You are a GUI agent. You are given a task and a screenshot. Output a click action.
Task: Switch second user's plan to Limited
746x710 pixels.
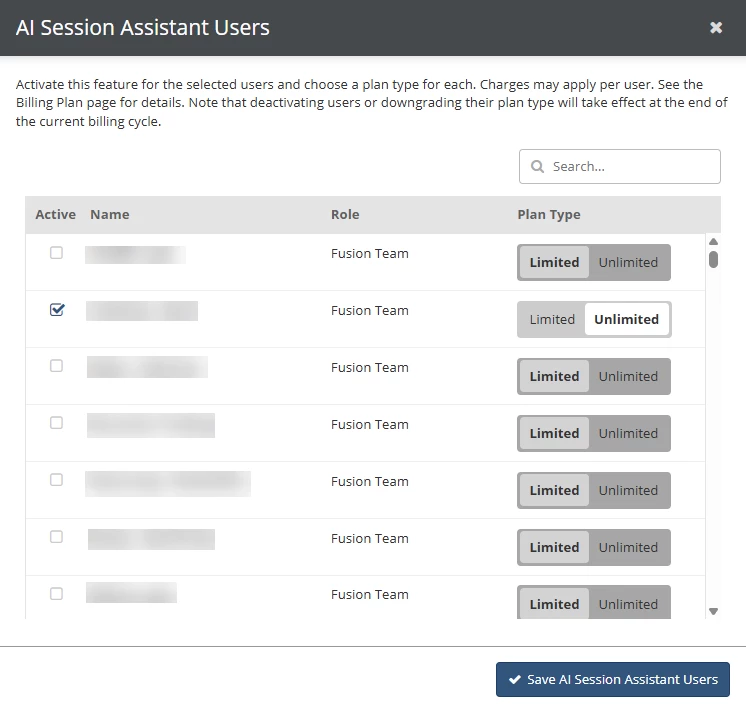pyautogui.click(x=552, y=320)
